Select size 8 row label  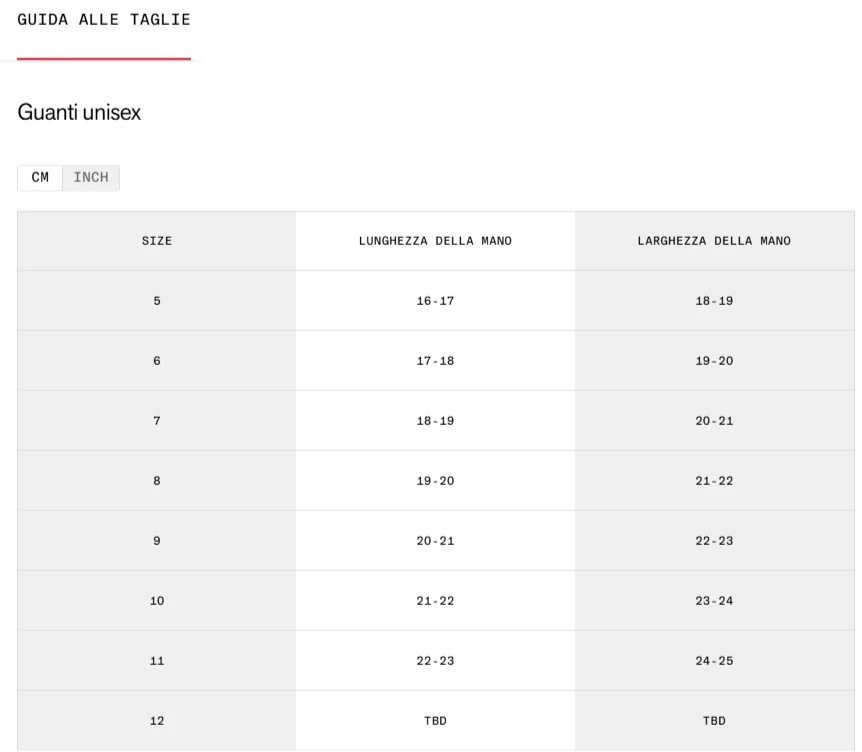pyautogui.click(x=157, y=480)
